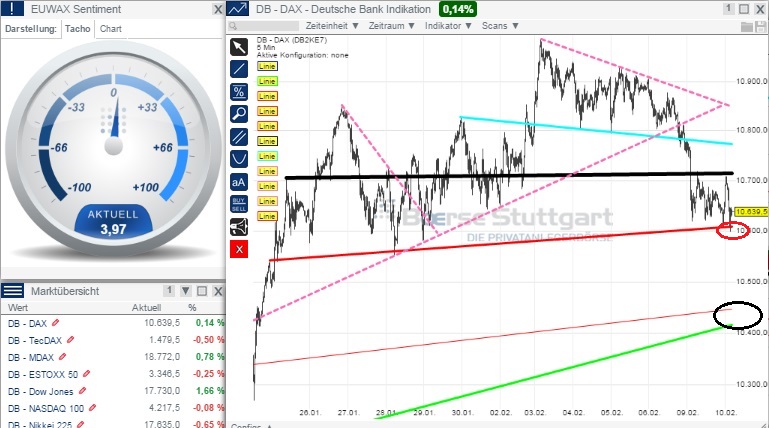This screenshot has height=428, width=769.
Task: Select the percent retracement tool
Action: click(239, 92)
